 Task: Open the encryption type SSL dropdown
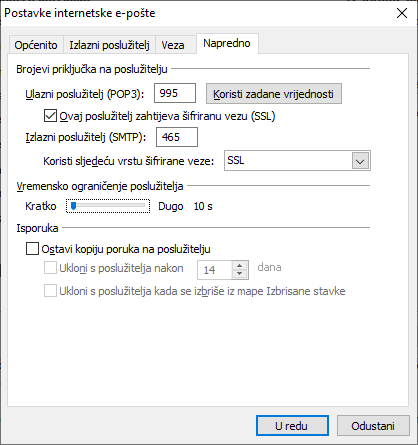(x=297, y=161)
